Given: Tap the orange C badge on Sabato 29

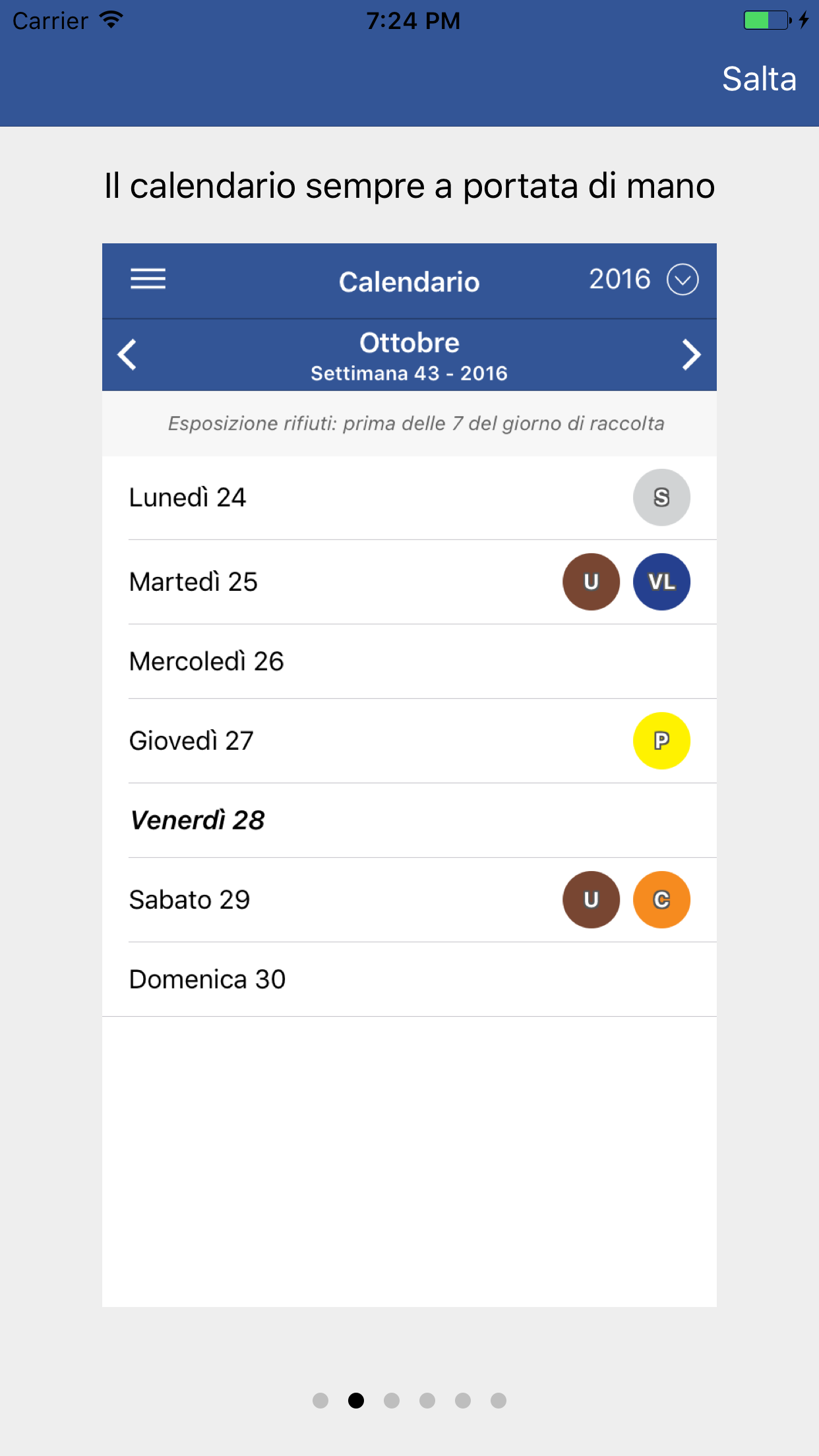Looking at the screenshot, I should (661, 899).
